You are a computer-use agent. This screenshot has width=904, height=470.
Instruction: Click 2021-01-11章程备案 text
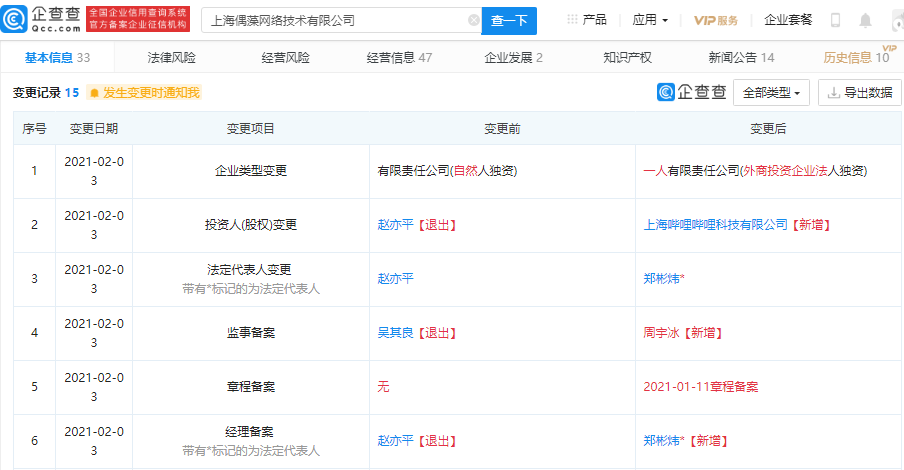700,387
